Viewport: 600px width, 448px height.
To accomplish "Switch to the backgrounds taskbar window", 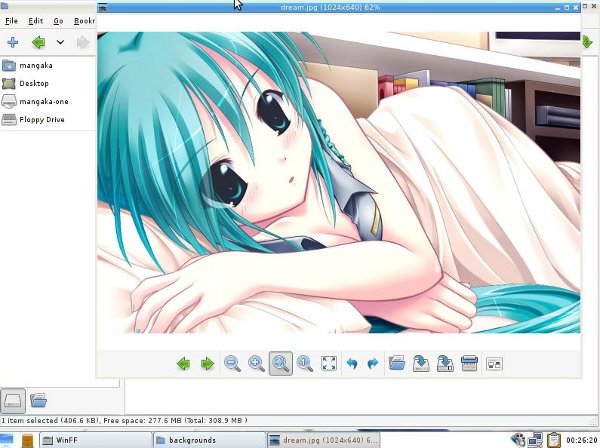I will pos(209,440).
